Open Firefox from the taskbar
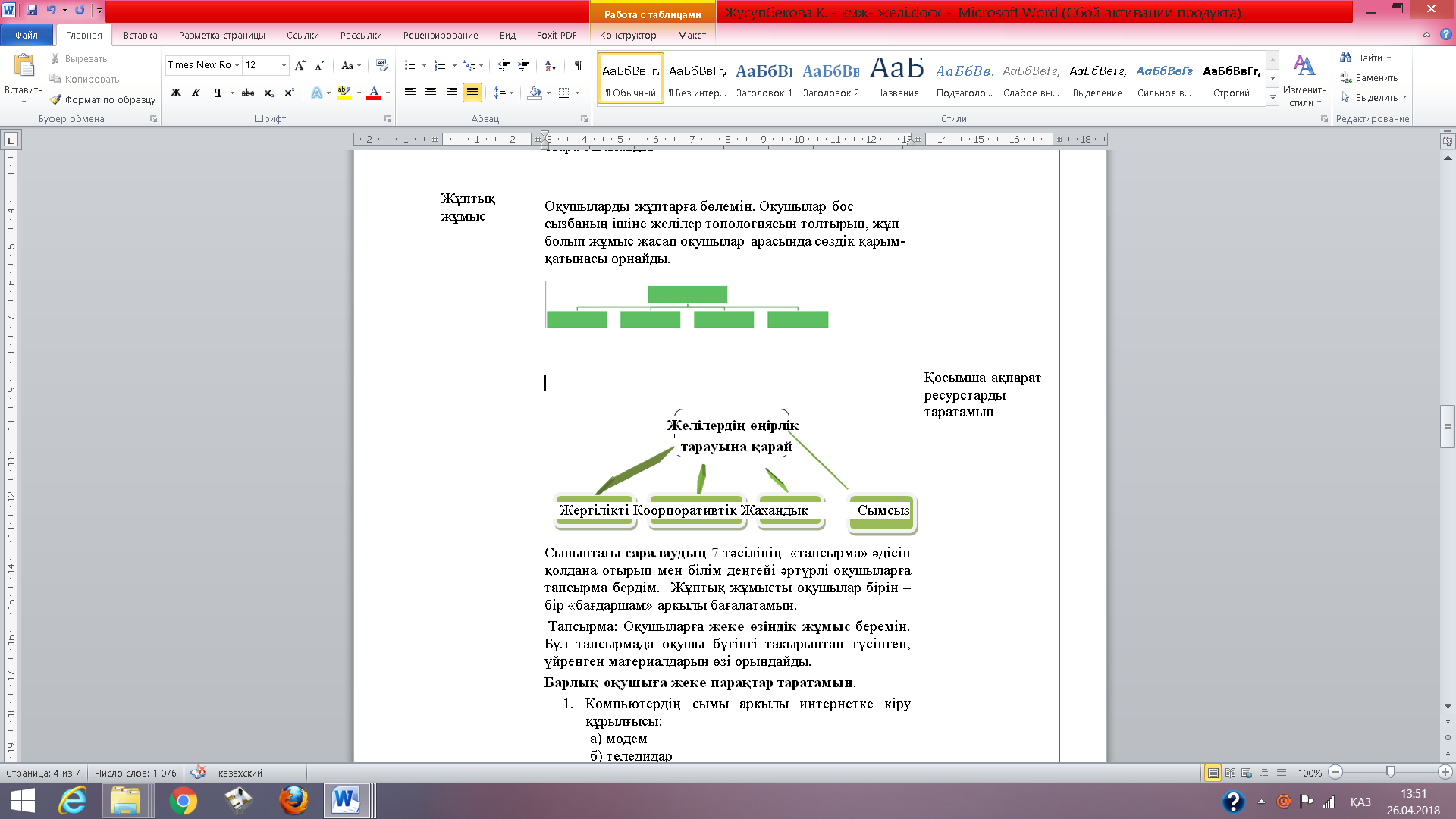The image size is (1456, 819). click(x=293, y=801)
